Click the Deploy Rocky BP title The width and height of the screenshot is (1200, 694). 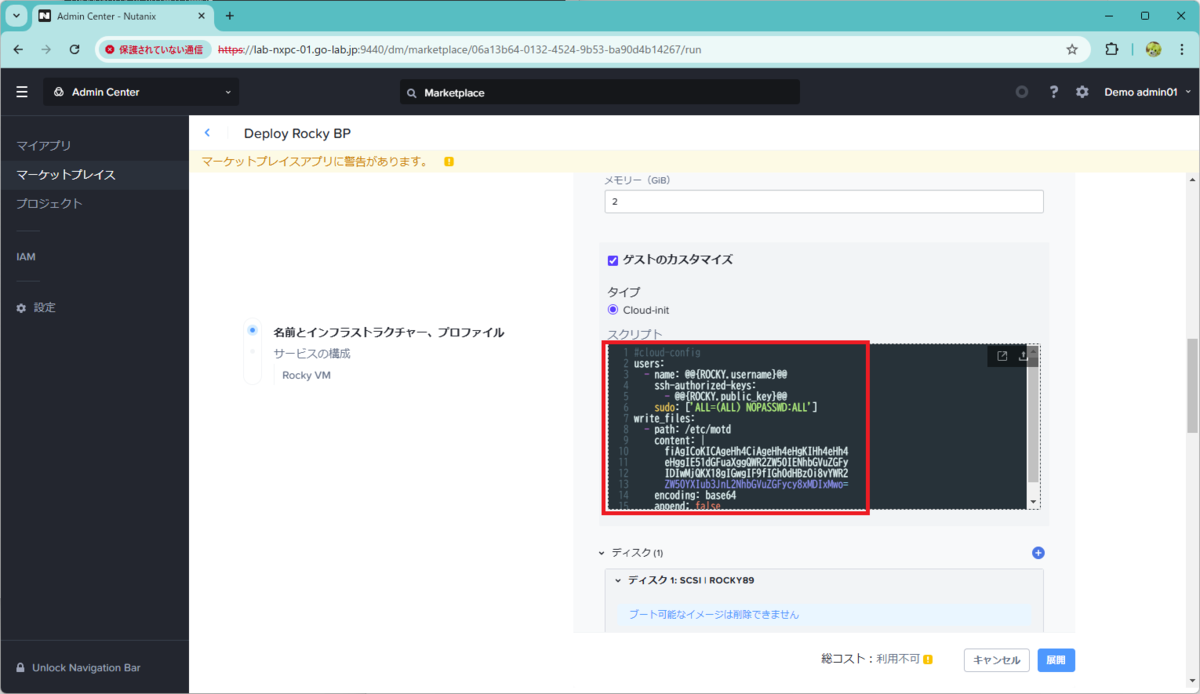[297, 133]
